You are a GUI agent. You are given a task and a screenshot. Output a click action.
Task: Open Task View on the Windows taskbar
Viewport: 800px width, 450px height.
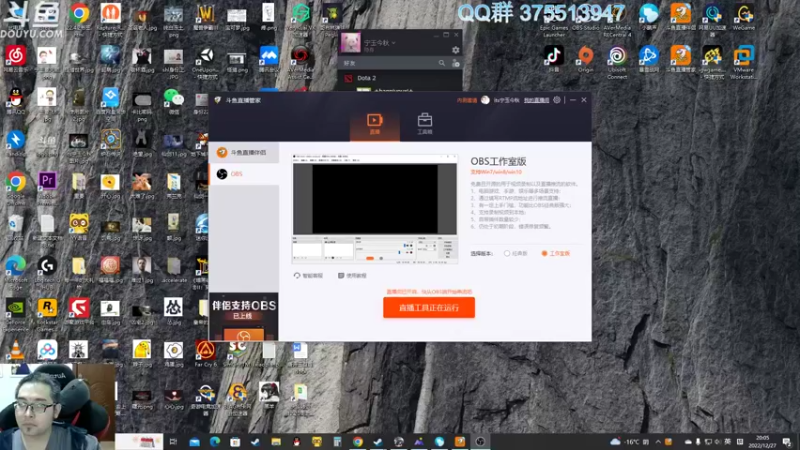173,442
